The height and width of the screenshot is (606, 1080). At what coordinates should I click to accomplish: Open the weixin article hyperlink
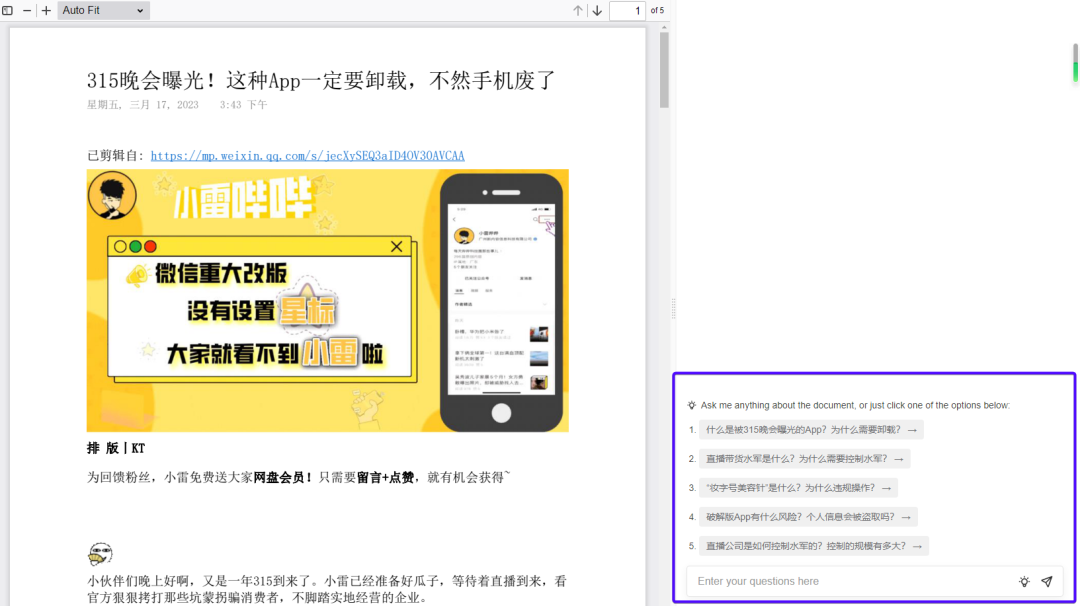[x=307, y=155]
